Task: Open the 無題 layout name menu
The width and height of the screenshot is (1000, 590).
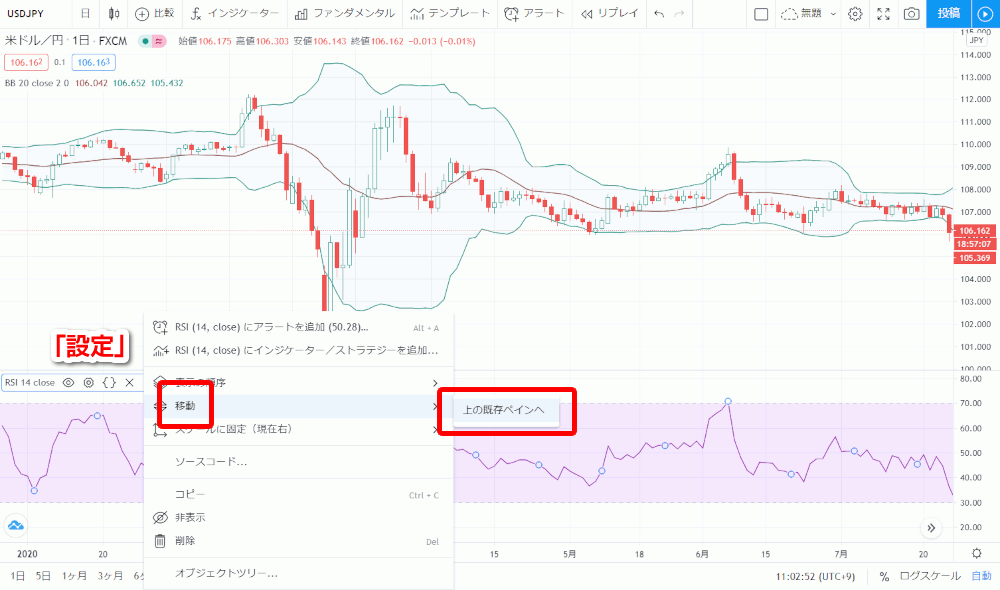Action: (802, 14)
